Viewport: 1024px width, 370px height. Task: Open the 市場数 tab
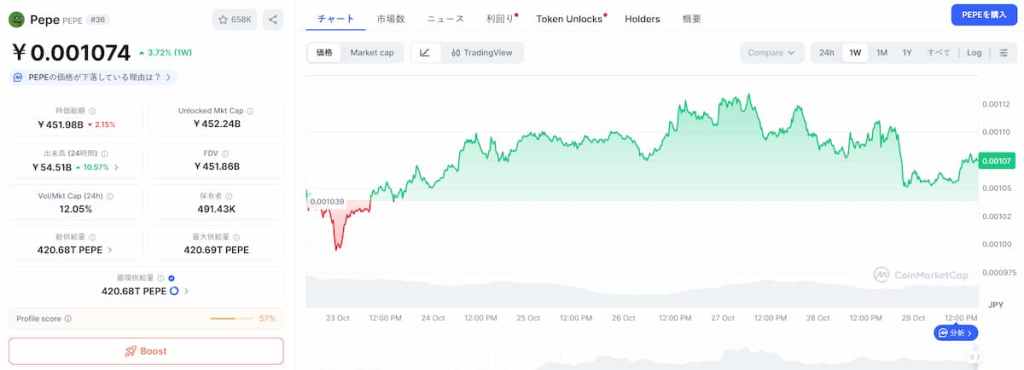click(x=391, y=19)
